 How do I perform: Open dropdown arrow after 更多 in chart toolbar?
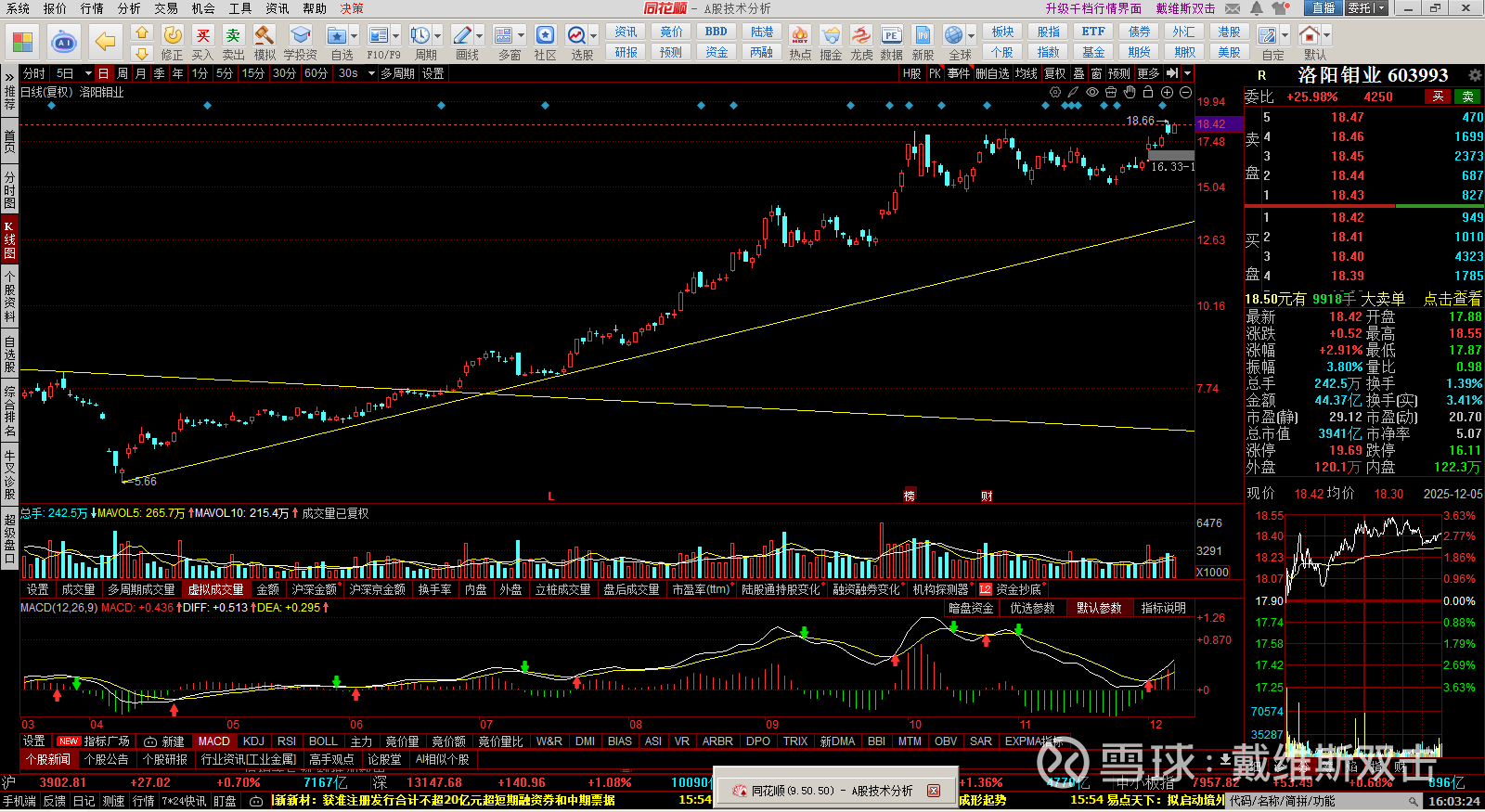[1187, 73]
